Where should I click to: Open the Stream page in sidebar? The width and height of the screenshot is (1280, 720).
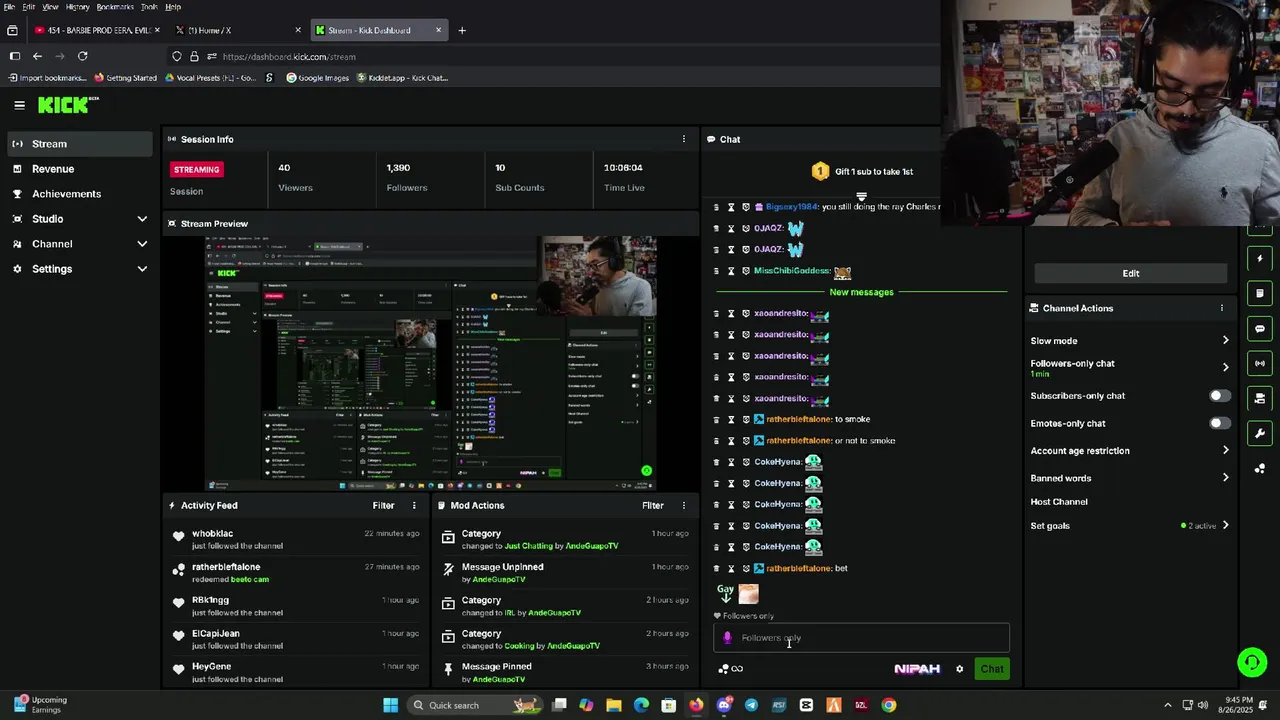(79, 144)
